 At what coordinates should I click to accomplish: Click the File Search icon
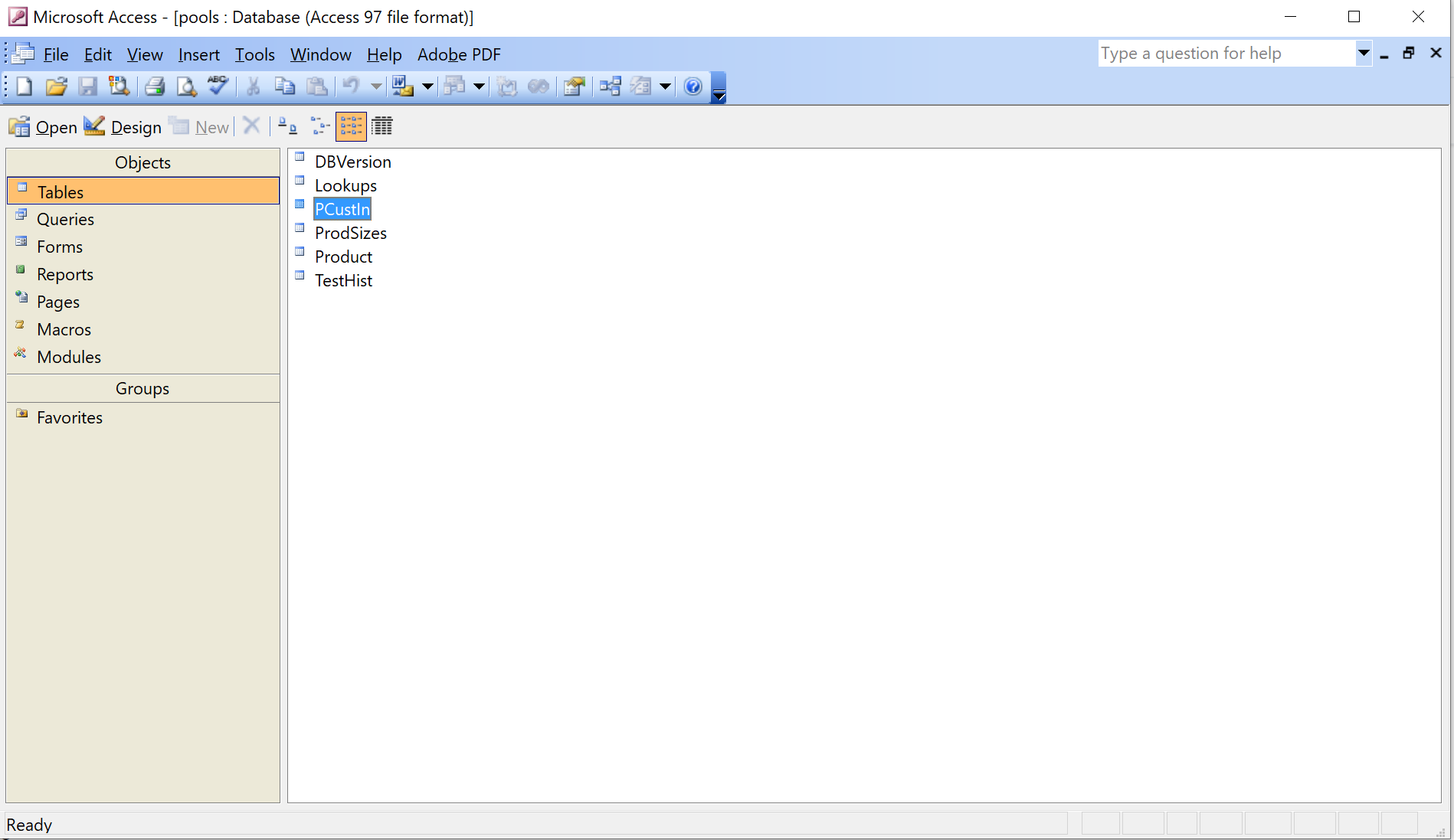pyautogui.click(x=119, y=87)
